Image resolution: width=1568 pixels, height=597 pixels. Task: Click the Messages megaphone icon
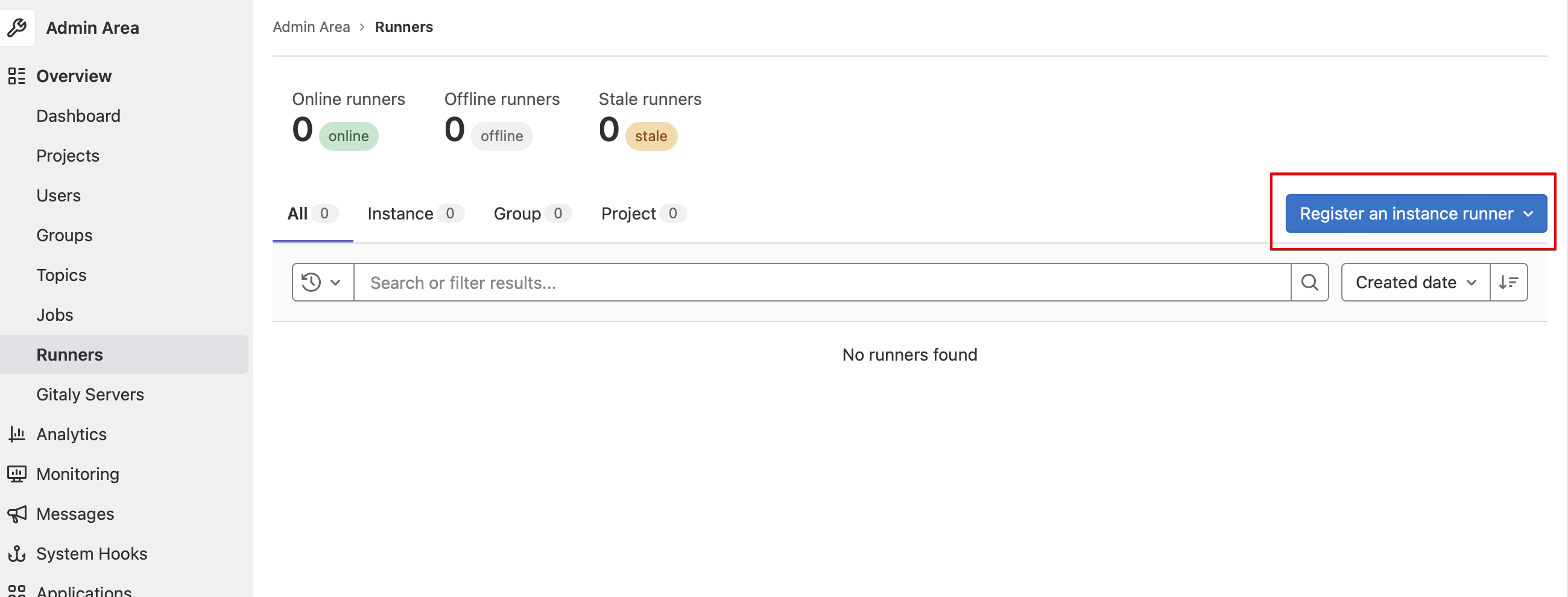[x=17, y=514]
